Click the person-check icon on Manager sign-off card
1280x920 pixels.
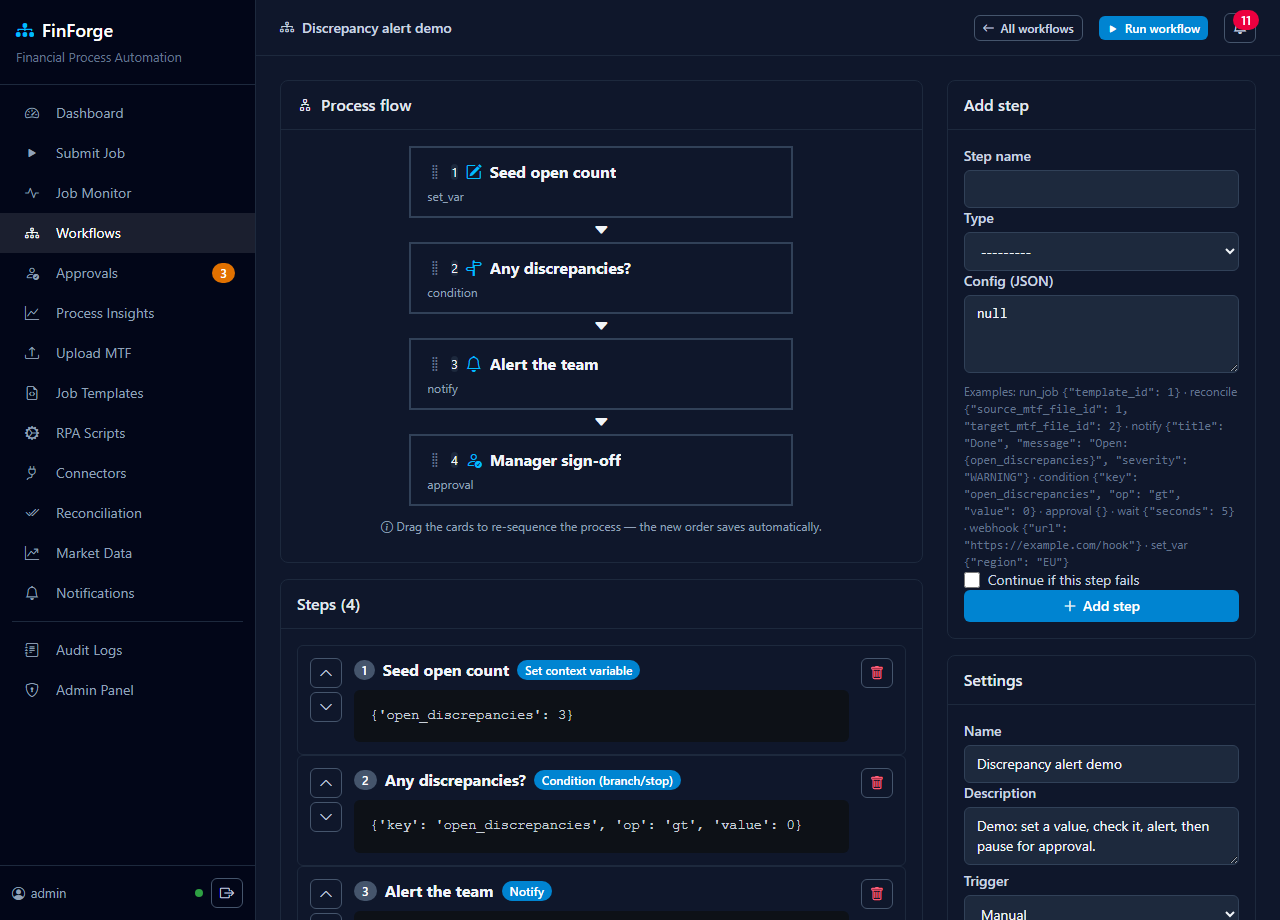pyautogui.click(x=475, y=460)
